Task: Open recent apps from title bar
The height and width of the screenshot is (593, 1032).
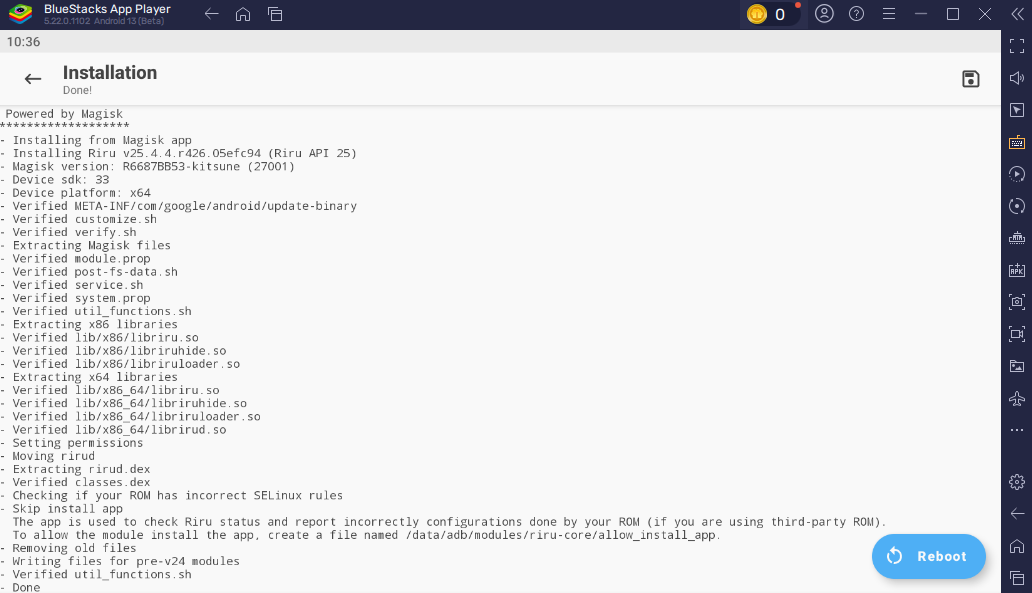Action: point(275,14)
